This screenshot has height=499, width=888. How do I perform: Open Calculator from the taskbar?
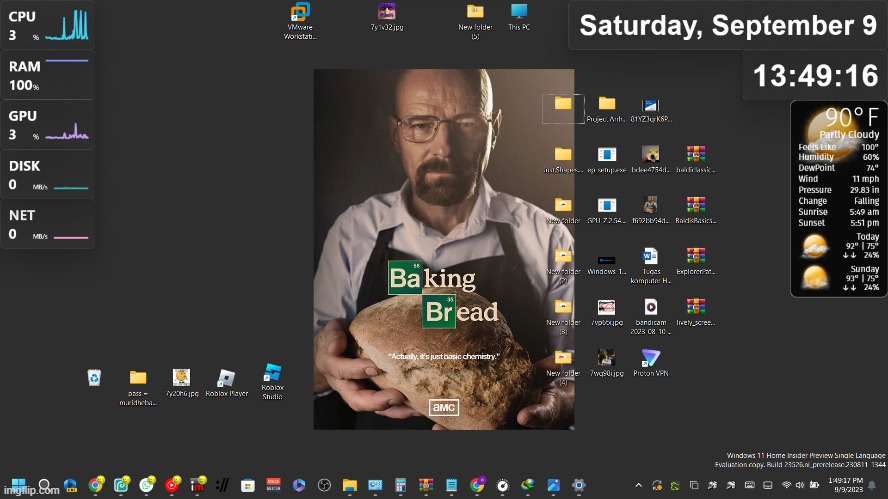pos(400,485)
